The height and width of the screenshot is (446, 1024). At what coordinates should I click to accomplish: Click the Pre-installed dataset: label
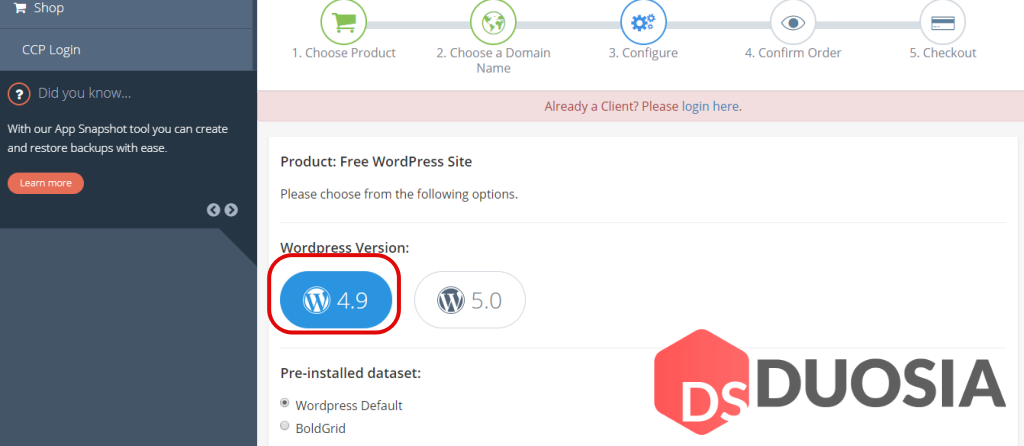[x=351, y=373]
